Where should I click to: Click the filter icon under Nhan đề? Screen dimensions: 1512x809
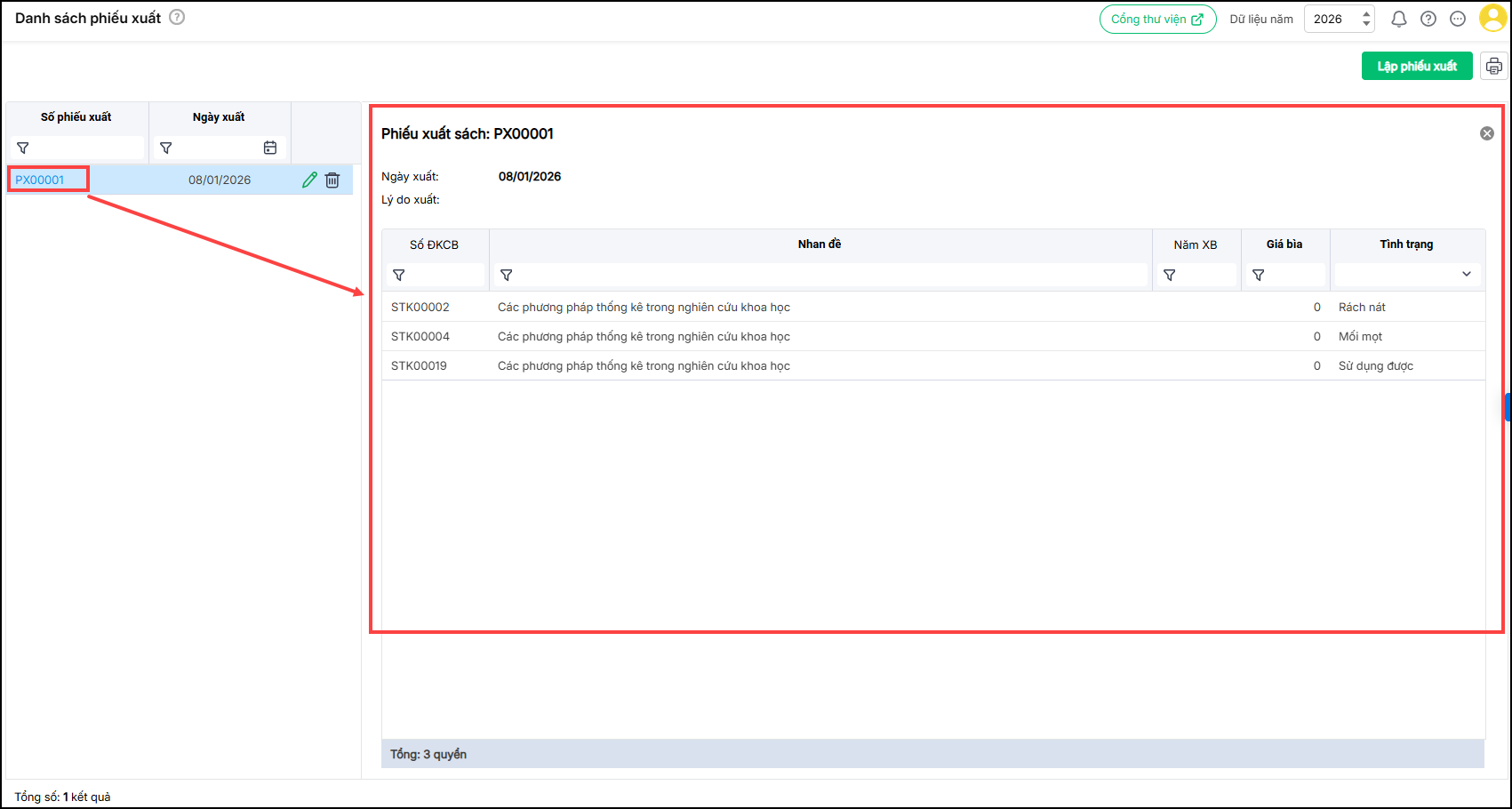(x=507, y=276)
